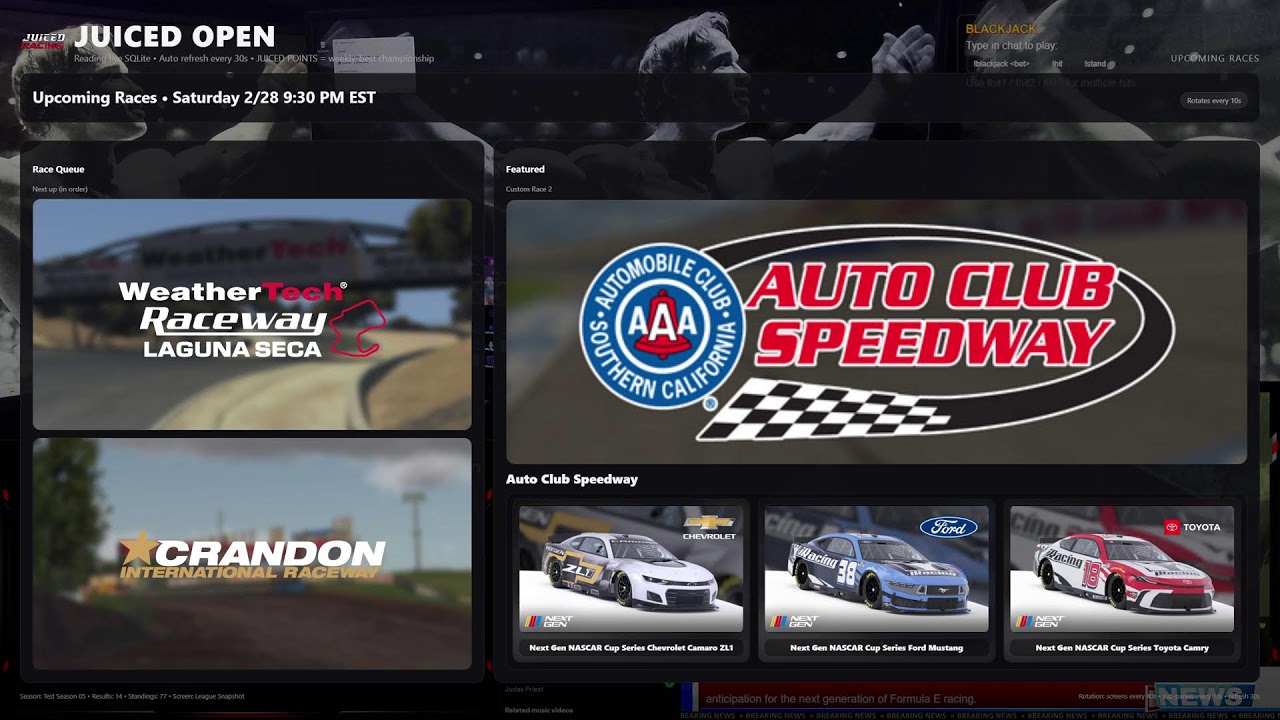This screenshot has width=1280, height=720.
Task: Click the 'Featured' heading
Action: pos(525,170)
